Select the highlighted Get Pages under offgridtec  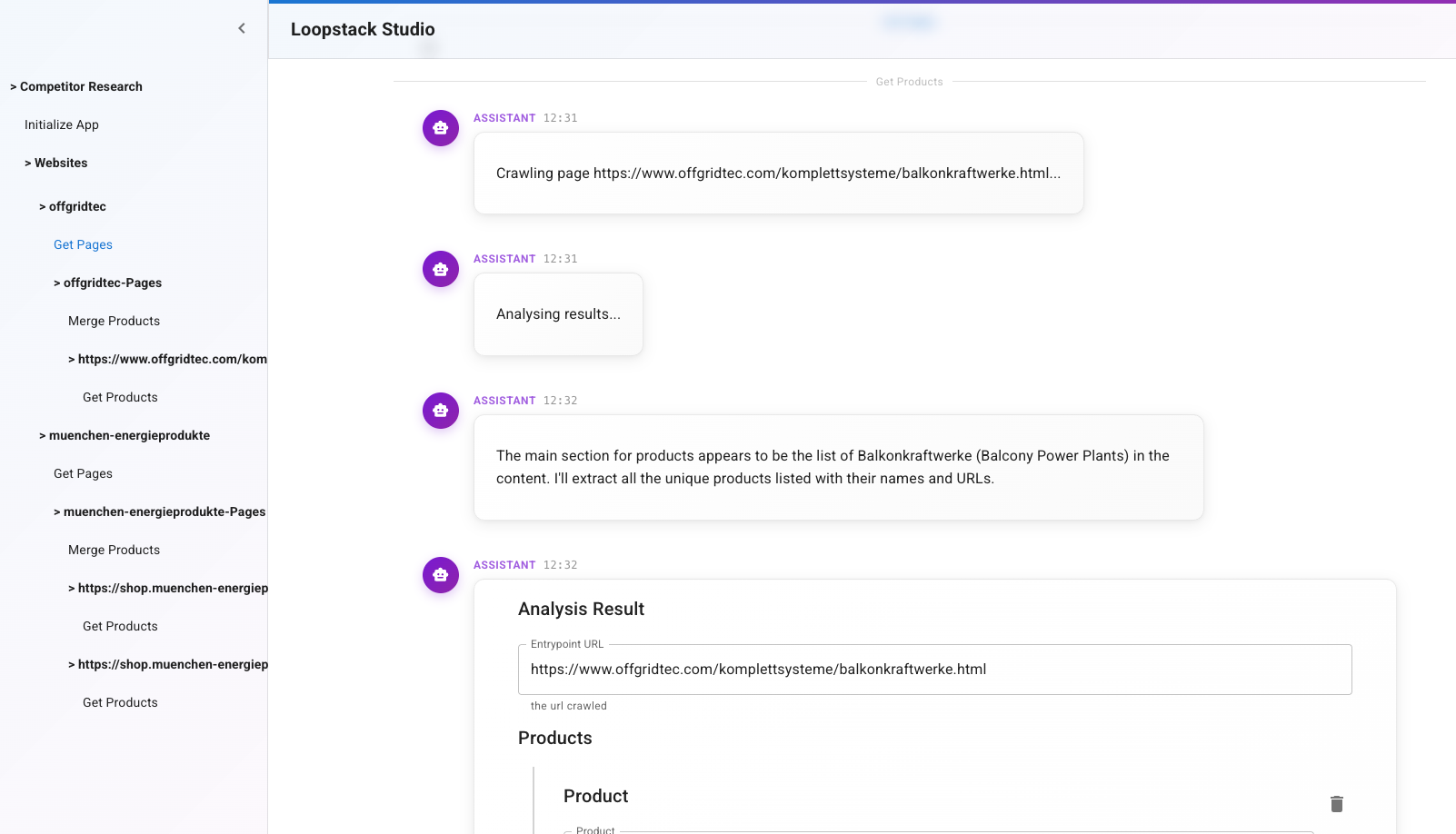(x=83, y=244)
